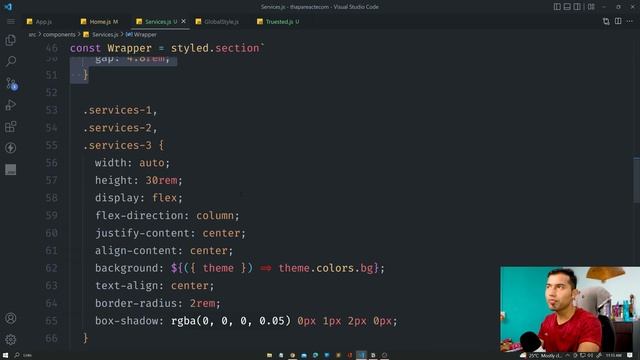Click the .services-1 selector on line 53
Image resolution: width=640 pixels, height=360 pixels.
[x=118, y=110]
